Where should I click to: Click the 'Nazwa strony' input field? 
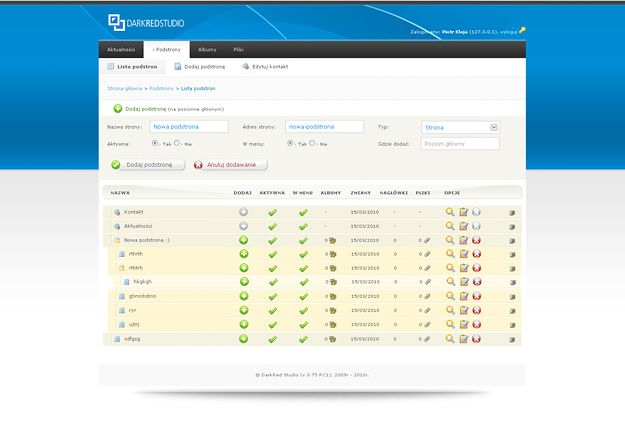click(x=190, y=127)
